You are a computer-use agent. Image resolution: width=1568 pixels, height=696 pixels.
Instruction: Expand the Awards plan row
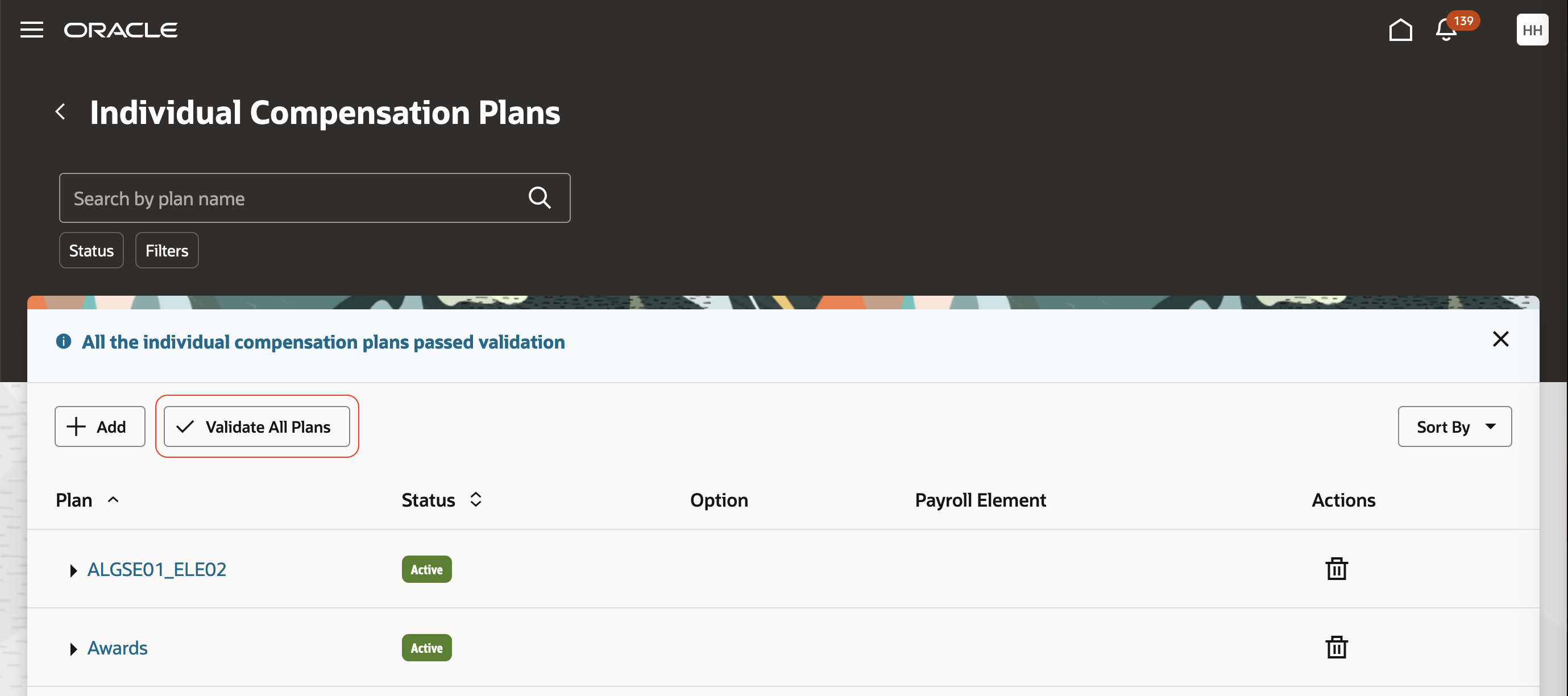73,649
